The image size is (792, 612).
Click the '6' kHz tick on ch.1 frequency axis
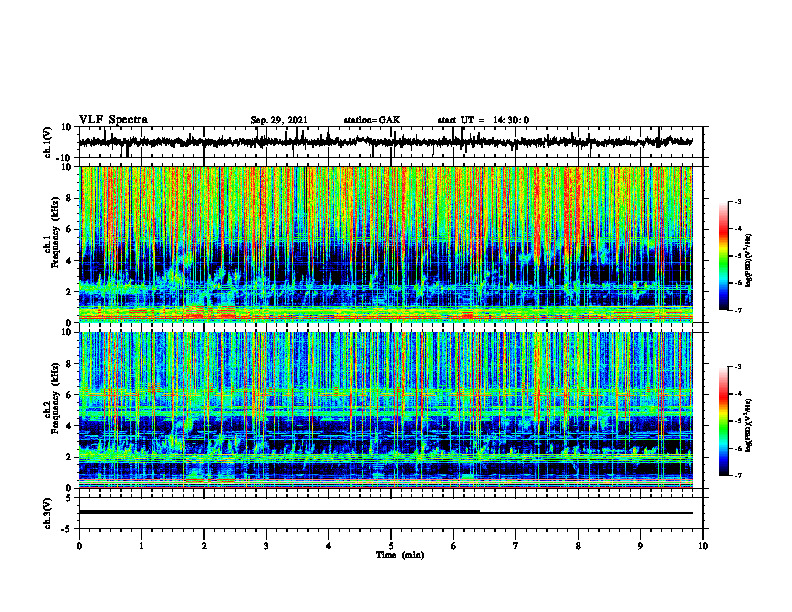(x=69, y=229)
